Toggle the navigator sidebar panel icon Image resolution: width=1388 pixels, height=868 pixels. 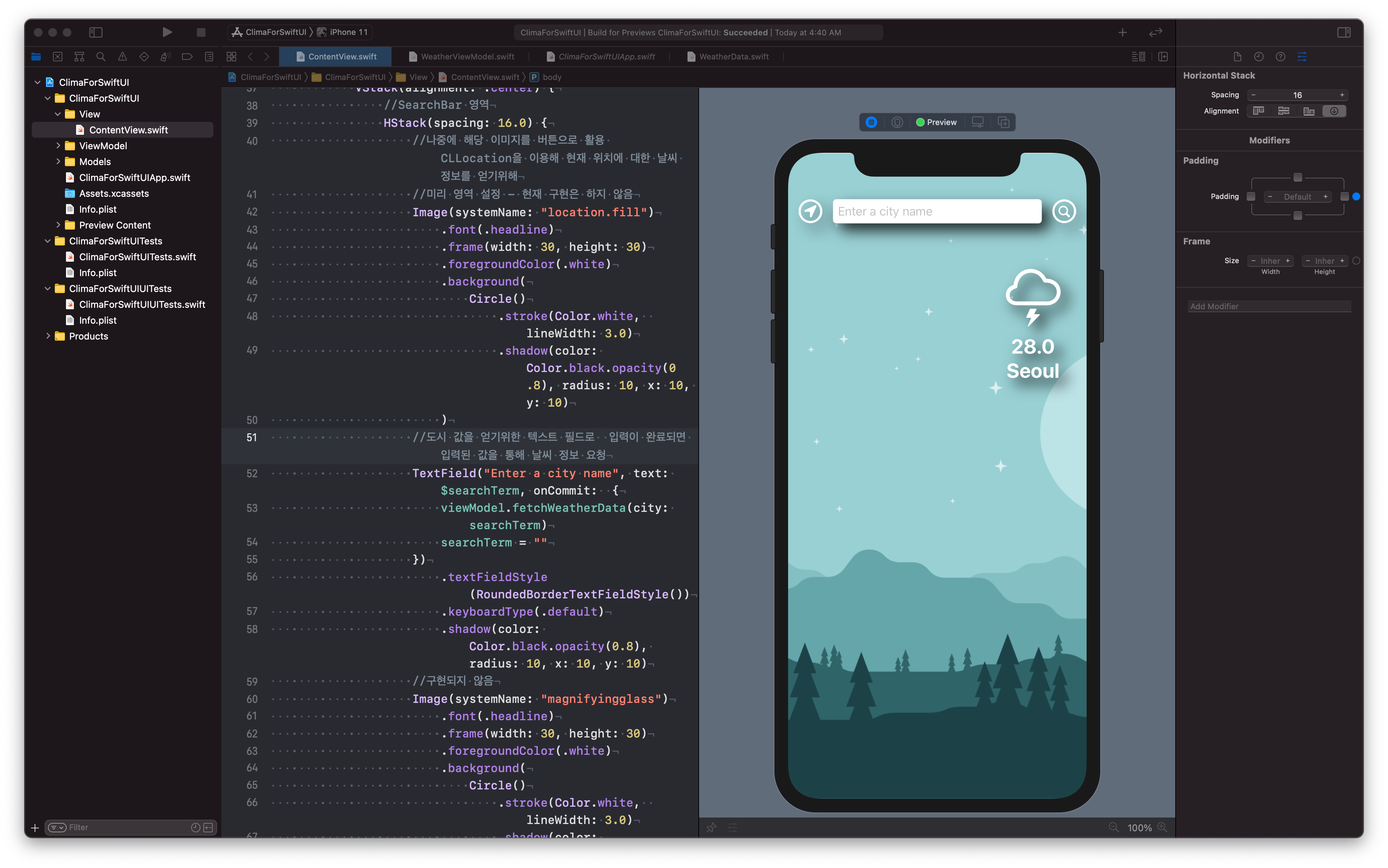tap(96, 32)
